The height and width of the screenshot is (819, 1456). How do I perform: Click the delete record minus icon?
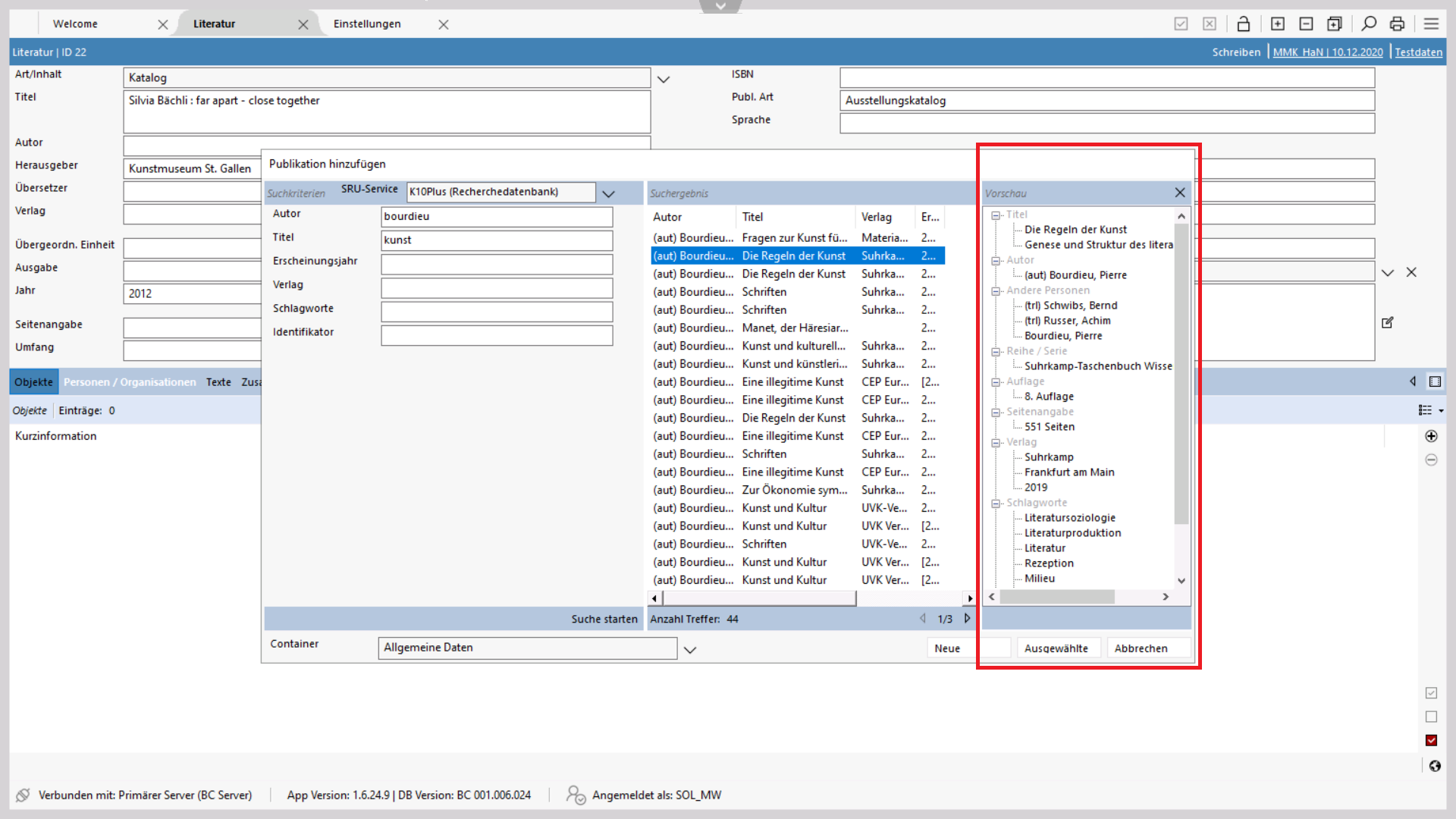point(1306,24)
